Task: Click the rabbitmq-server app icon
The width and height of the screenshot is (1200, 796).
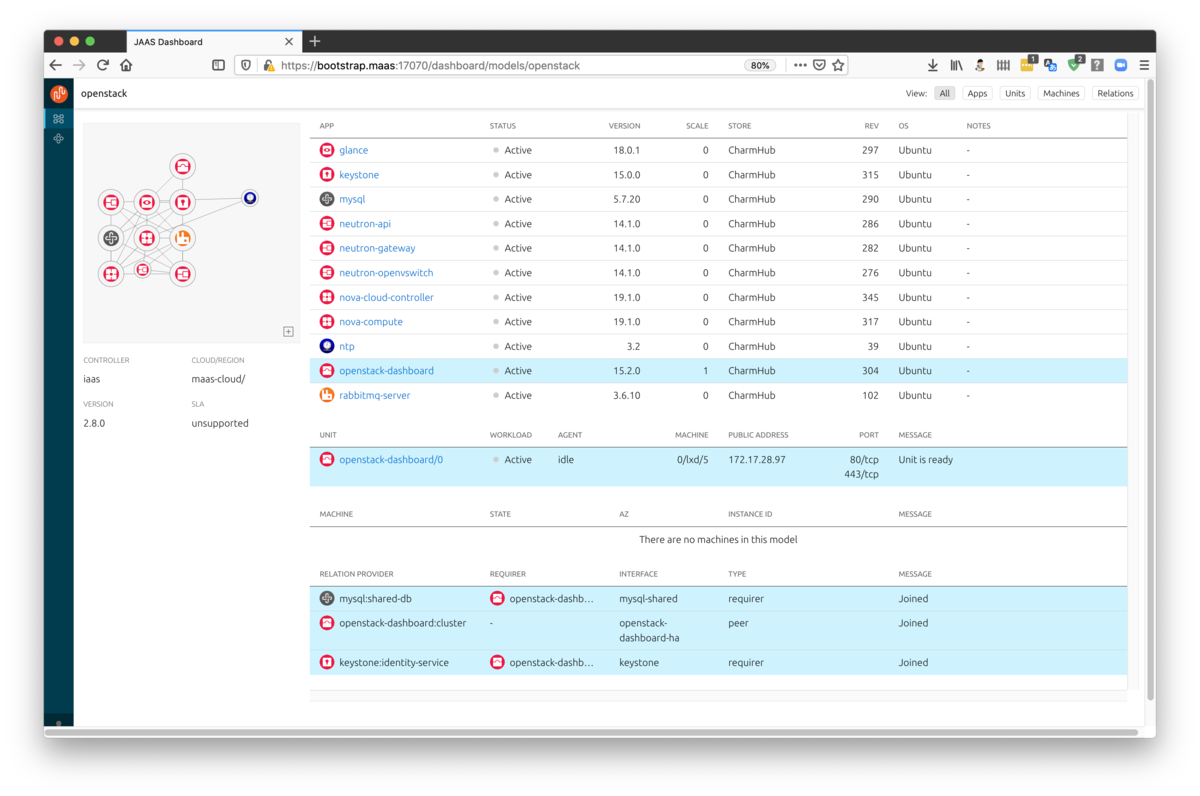Action: (327, 395)
